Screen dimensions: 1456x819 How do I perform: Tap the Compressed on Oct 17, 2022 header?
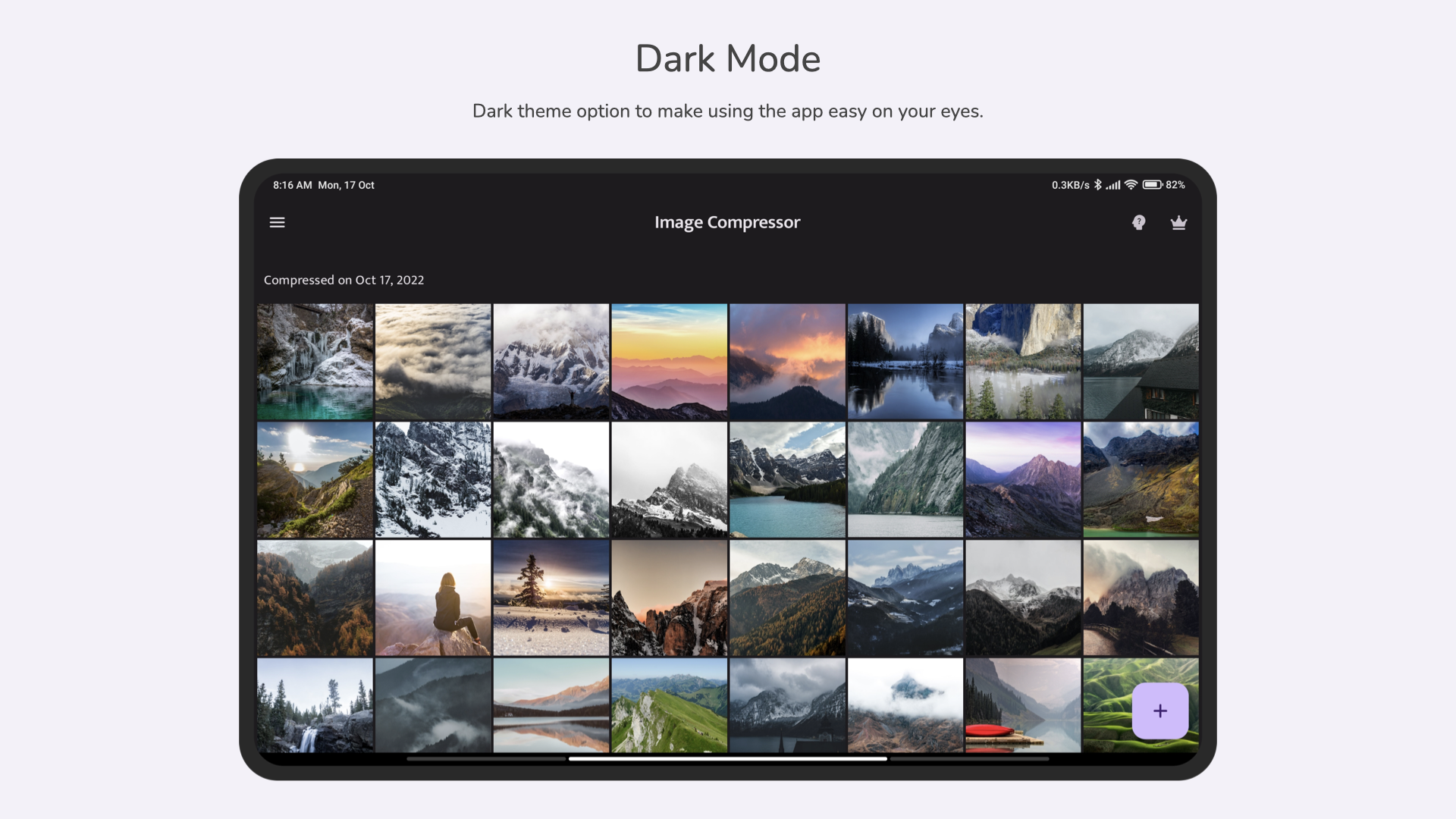344,280
